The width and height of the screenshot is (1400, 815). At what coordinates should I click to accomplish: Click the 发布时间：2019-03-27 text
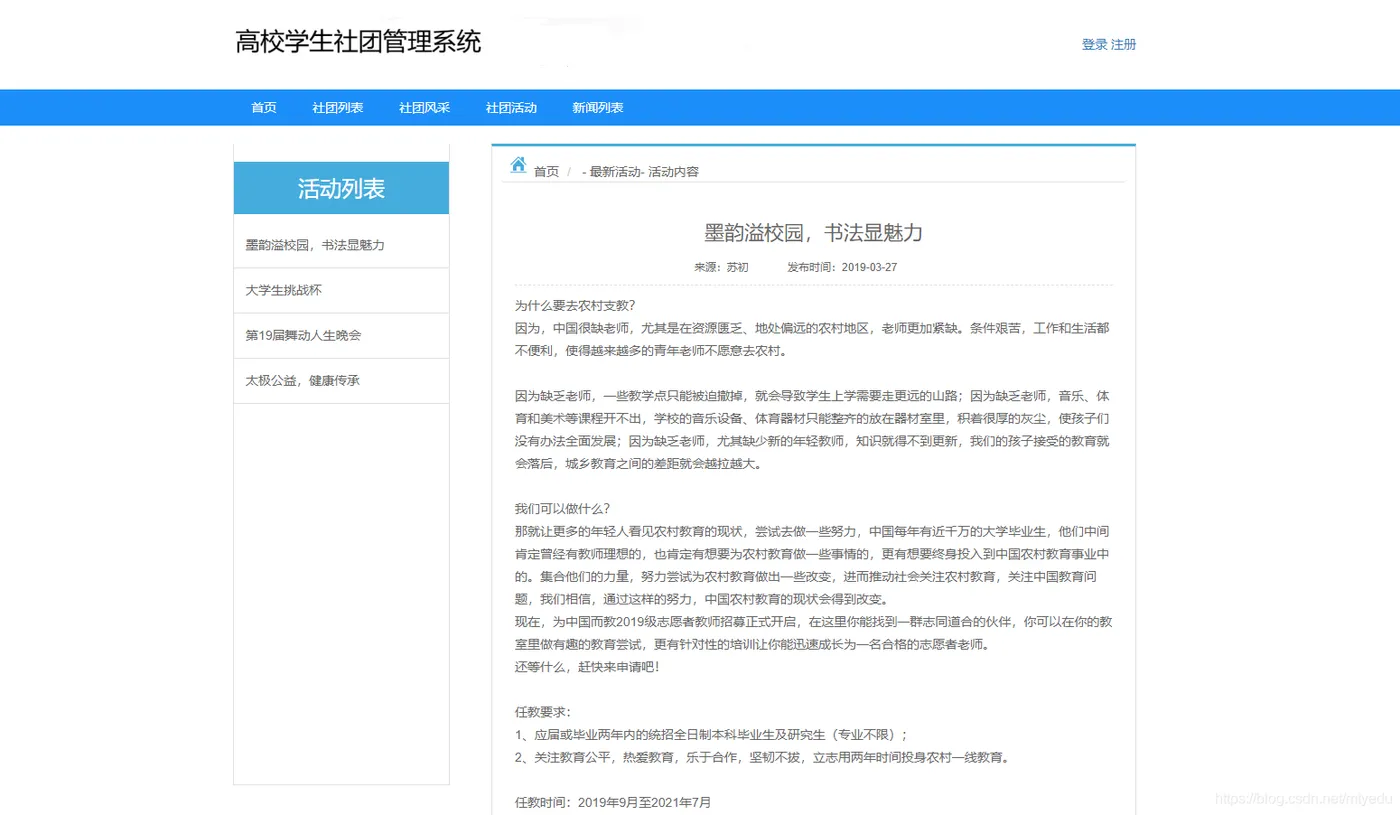coord(842,268)
